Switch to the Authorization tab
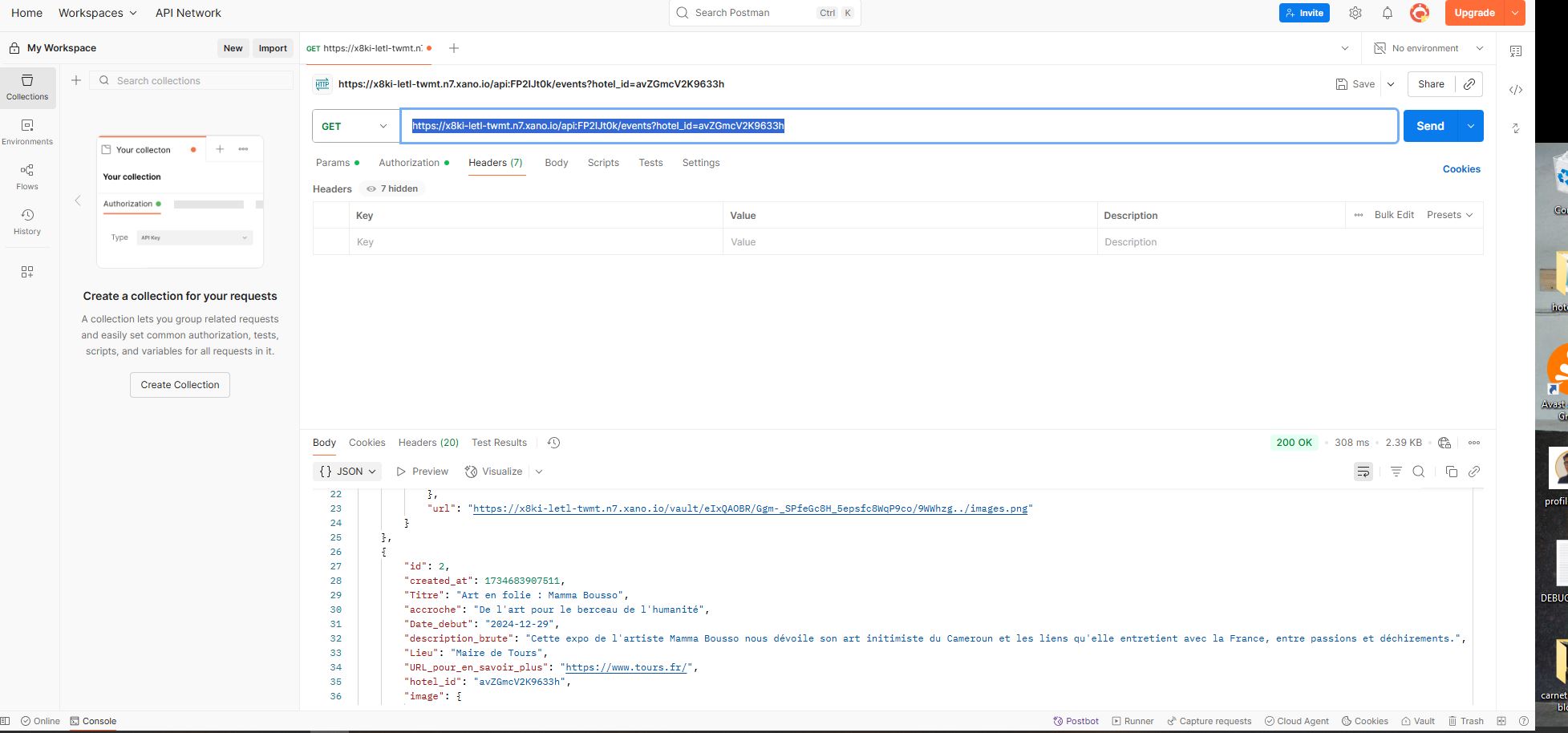Viewport: 1568px width, 733px height. point(409,163)
